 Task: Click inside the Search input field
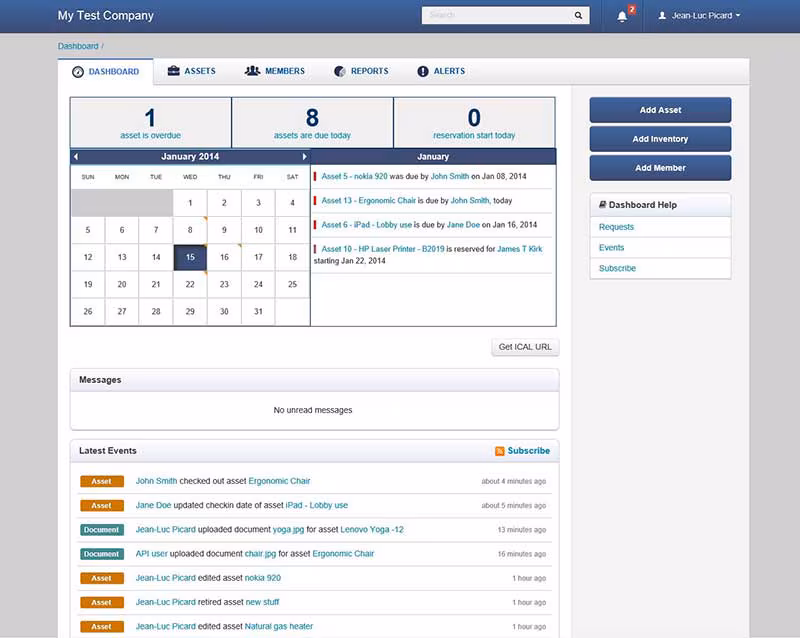click(495, 15)
